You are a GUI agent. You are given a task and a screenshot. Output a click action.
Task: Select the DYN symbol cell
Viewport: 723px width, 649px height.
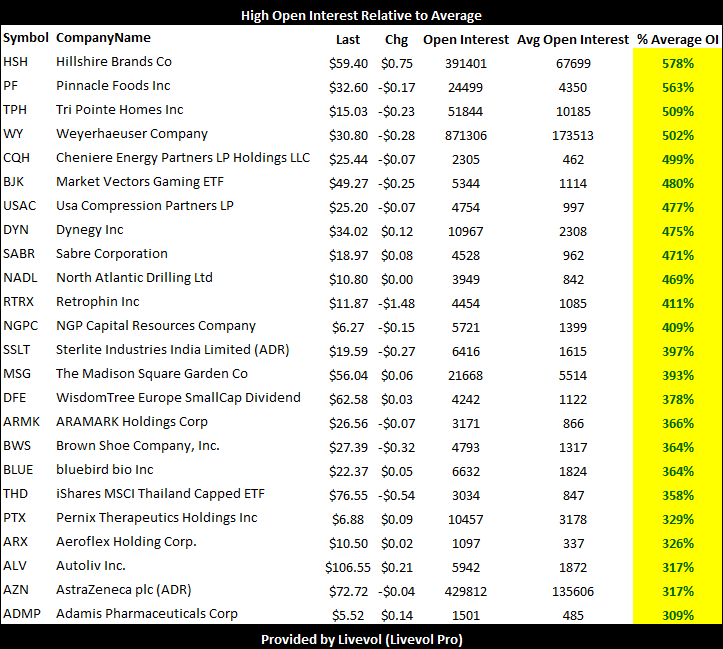[x=16, y=230]
